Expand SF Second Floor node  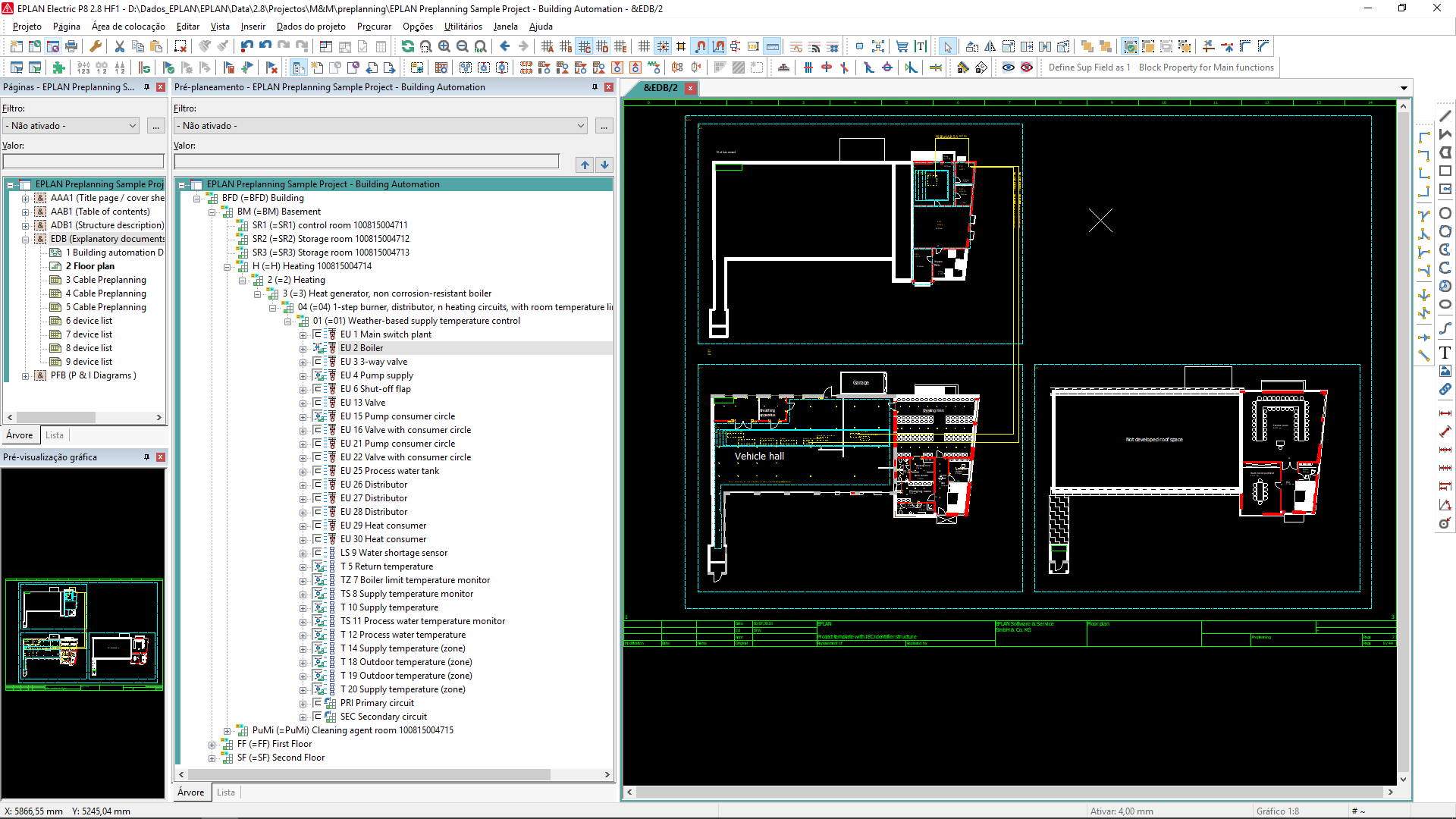pyautogui.click(x=212, y=758)
